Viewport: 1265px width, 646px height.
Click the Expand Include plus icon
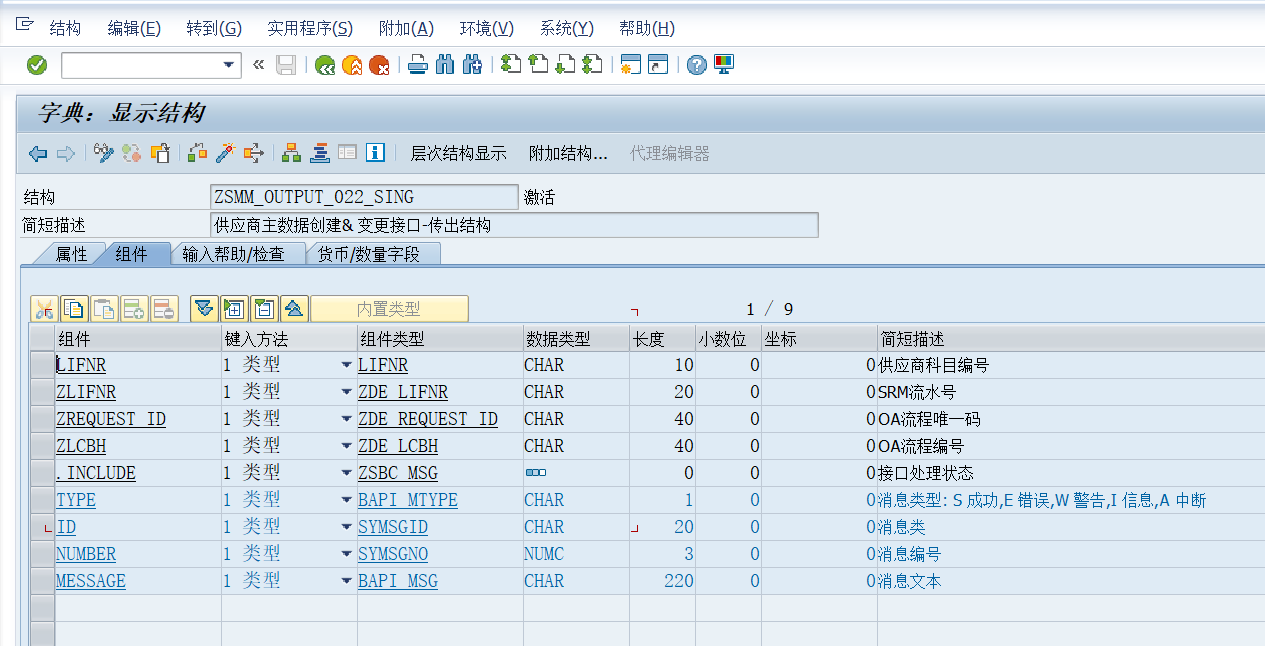coord(234,309)
